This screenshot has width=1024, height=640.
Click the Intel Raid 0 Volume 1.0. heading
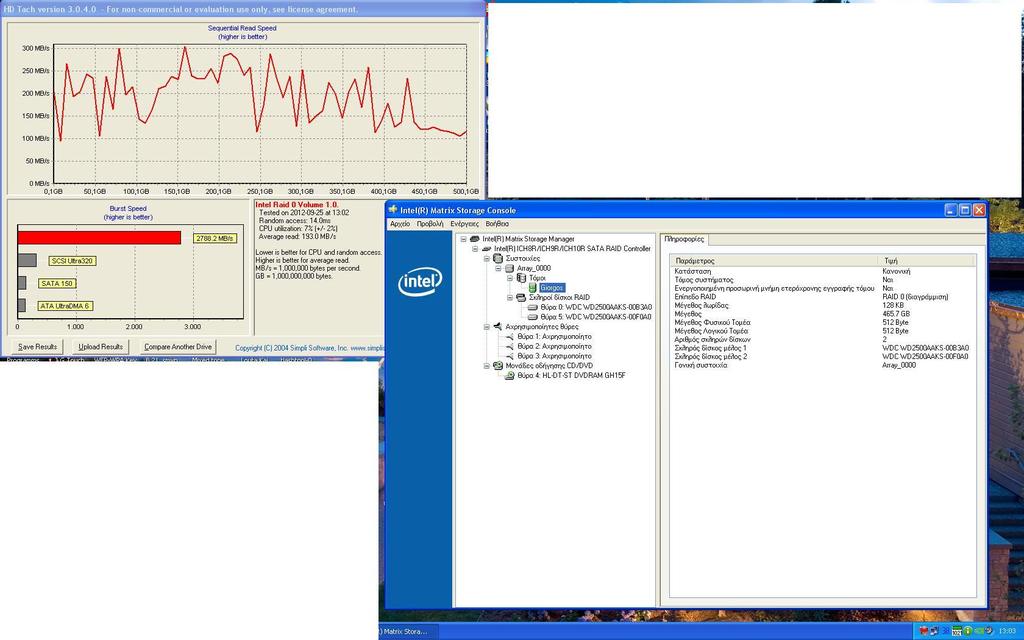296,204
